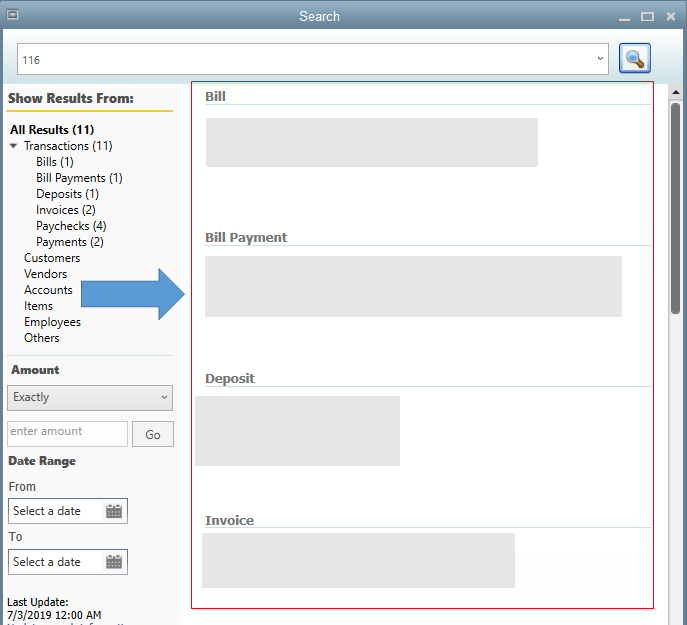The width and height of the screenshot is (687, 625).
Task: Show results from Vendors
Action: pos(46,274)
